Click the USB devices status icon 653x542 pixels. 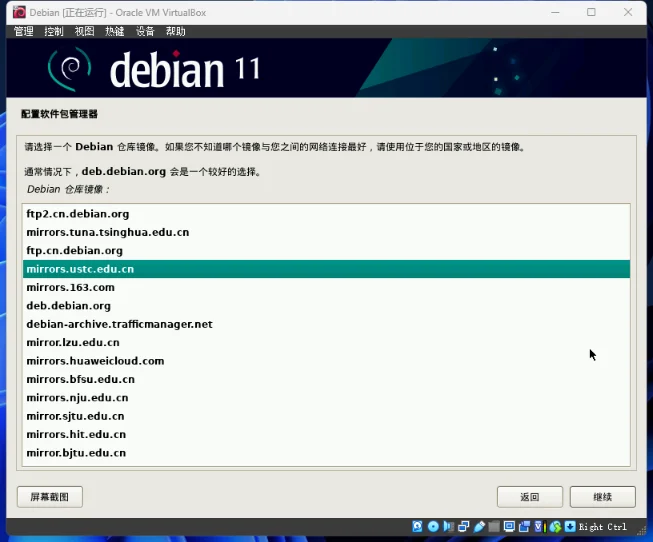click(479, 527)
